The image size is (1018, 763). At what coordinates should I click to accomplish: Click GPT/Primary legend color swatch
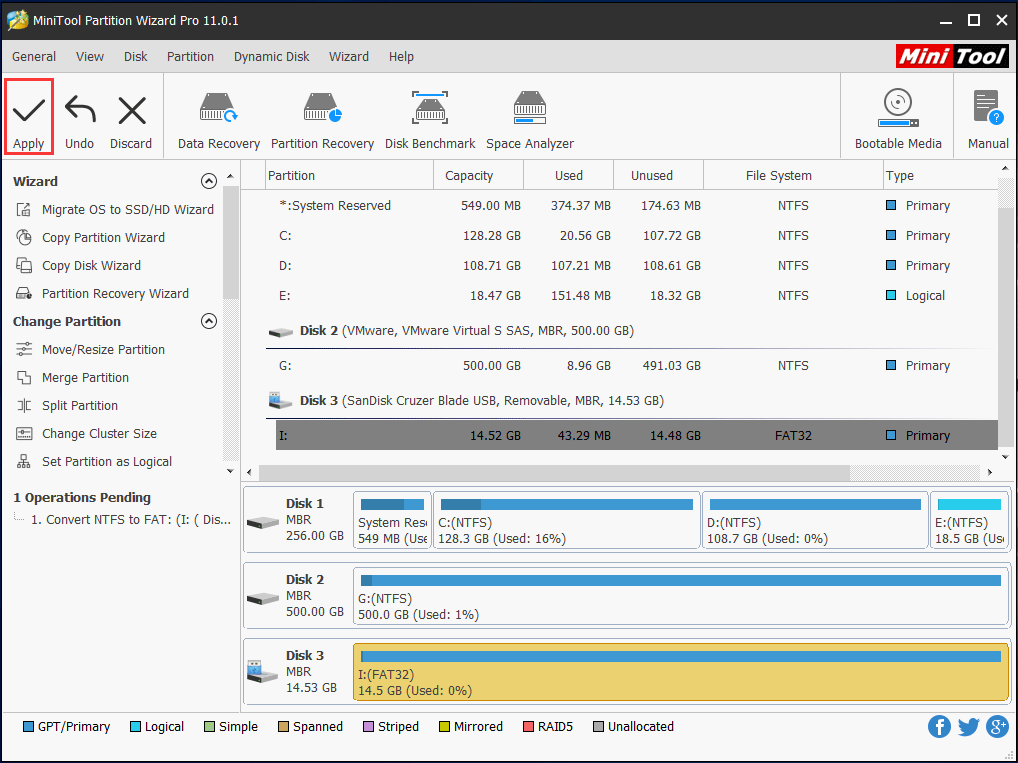point(28,727)
